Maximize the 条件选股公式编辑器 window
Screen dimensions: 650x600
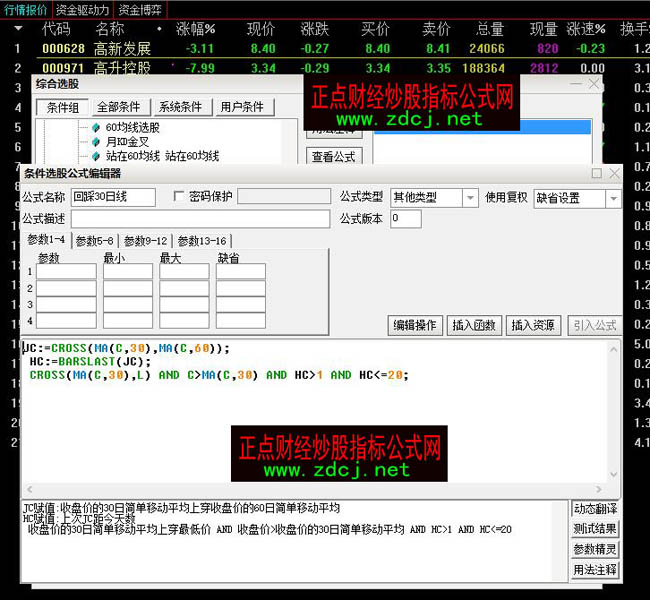tap(597, 173)
